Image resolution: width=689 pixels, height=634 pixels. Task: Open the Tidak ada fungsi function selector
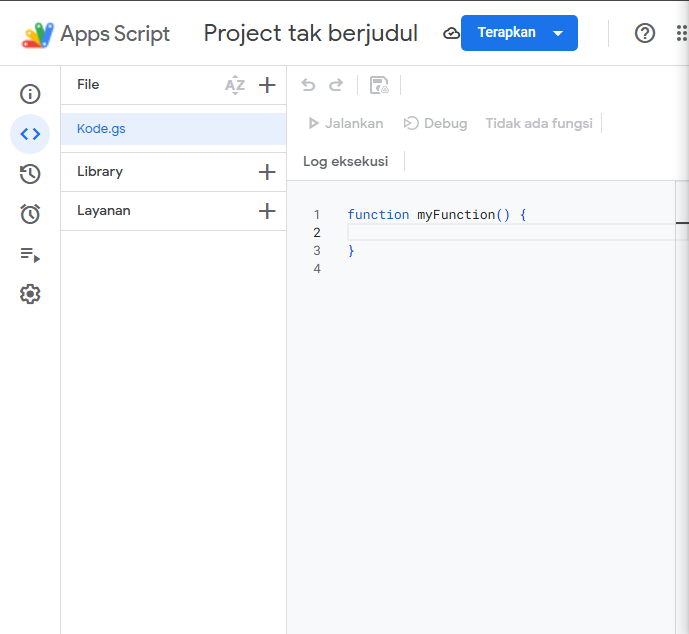point(539,123)
